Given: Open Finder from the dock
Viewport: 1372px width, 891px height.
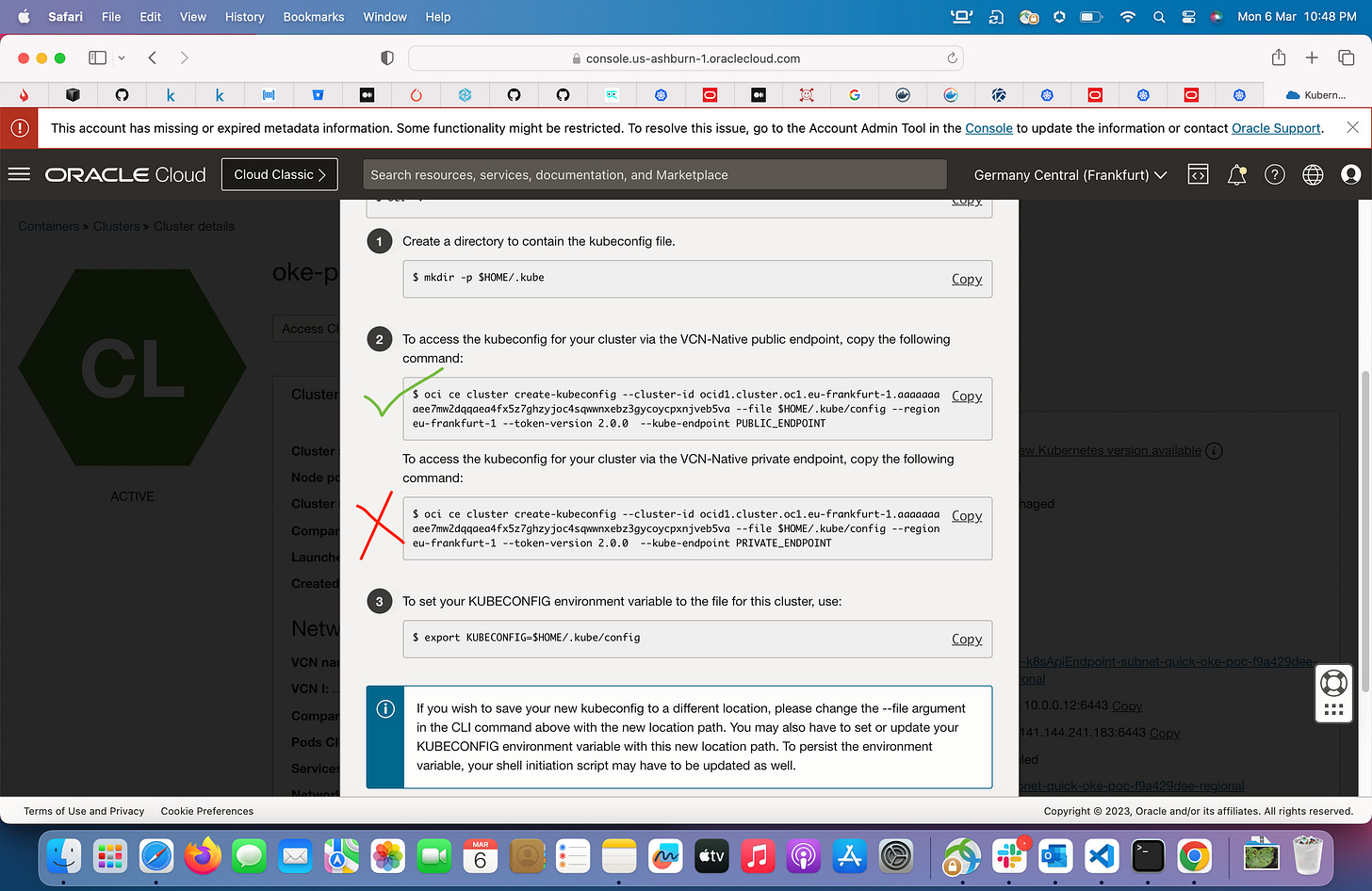Looking at the screenshot, I should [x=64, y=856].
